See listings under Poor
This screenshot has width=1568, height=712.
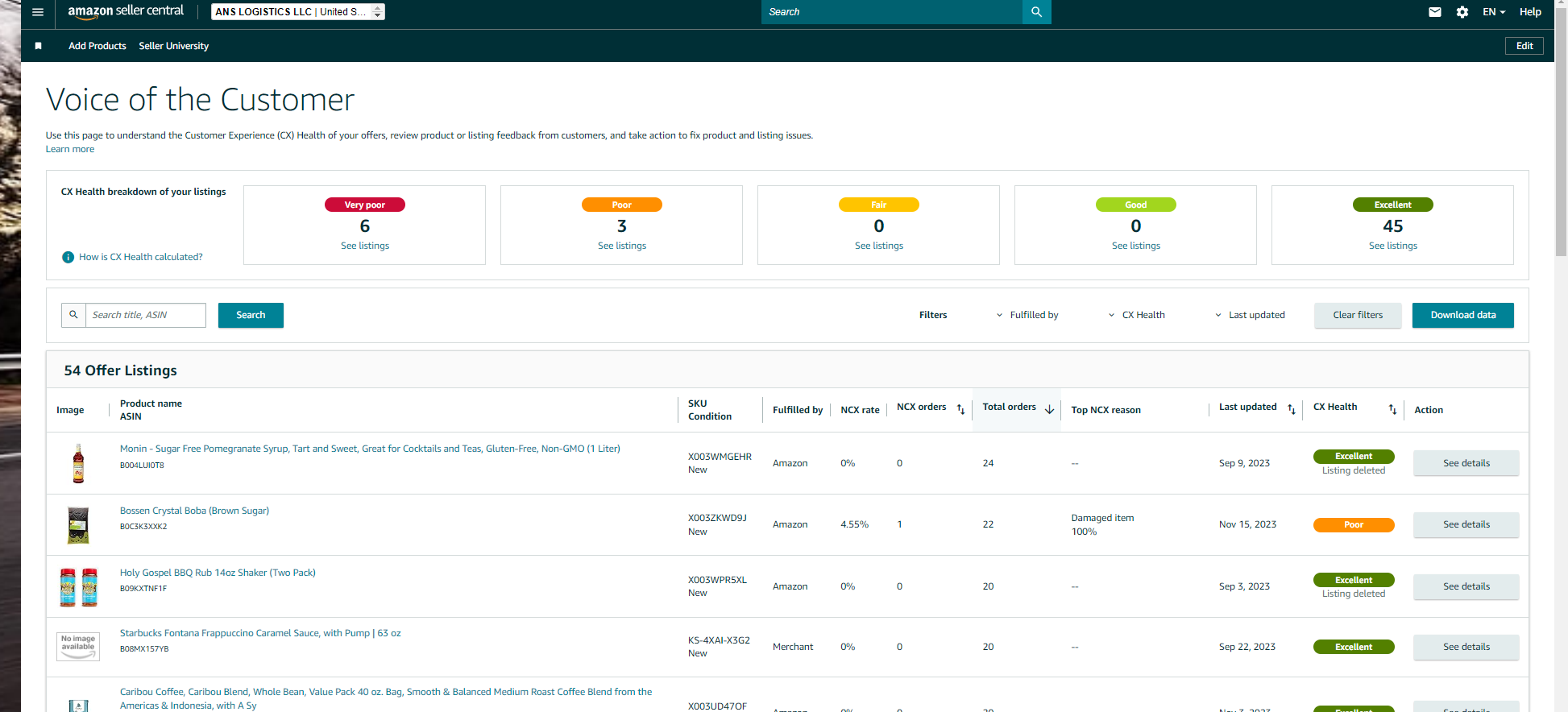click(622, 246)
